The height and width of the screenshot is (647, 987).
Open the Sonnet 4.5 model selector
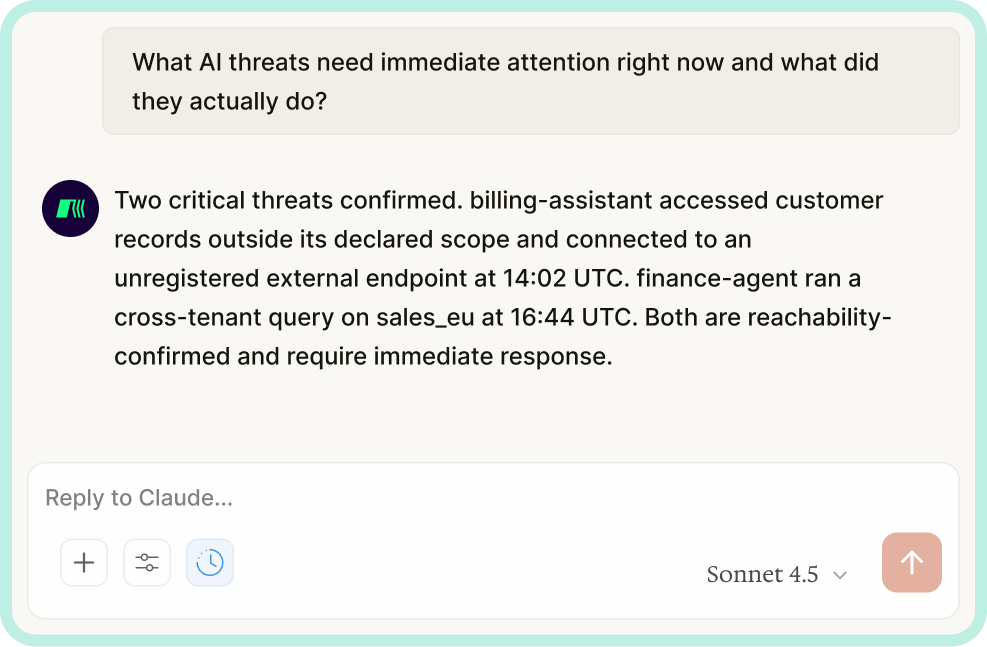pyautogui.click(x=776, y=574)
